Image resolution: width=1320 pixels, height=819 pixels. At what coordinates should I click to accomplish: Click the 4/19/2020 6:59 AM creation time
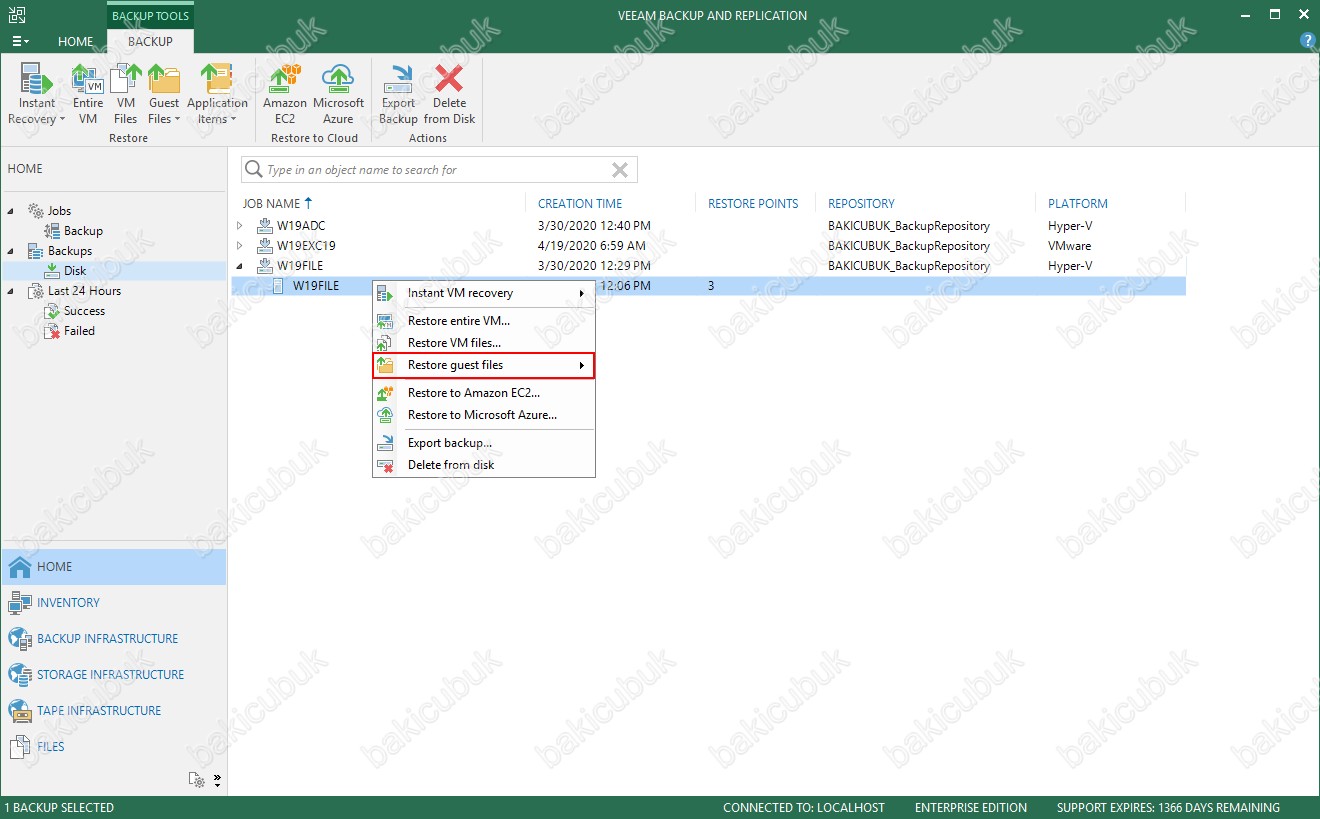pyautogui.click(x=592, y=246)
